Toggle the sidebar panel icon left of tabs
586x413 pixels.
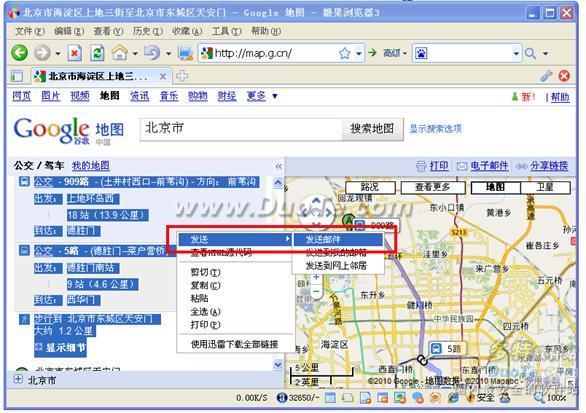(16, 76)
